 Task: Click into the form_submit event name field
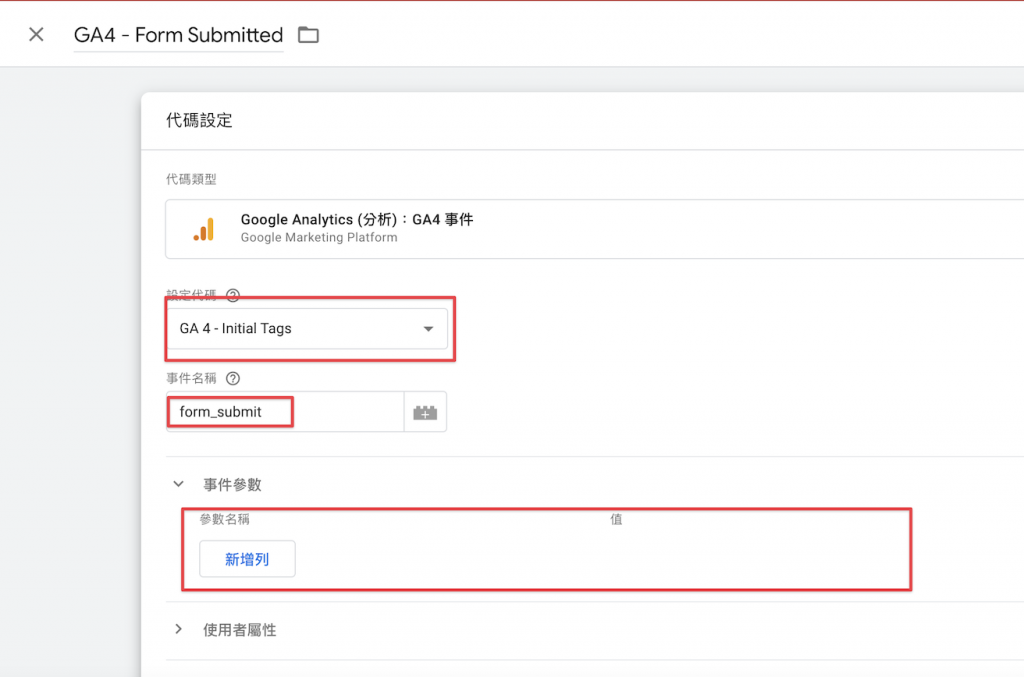pyautogui.click(x=285, y=412)
